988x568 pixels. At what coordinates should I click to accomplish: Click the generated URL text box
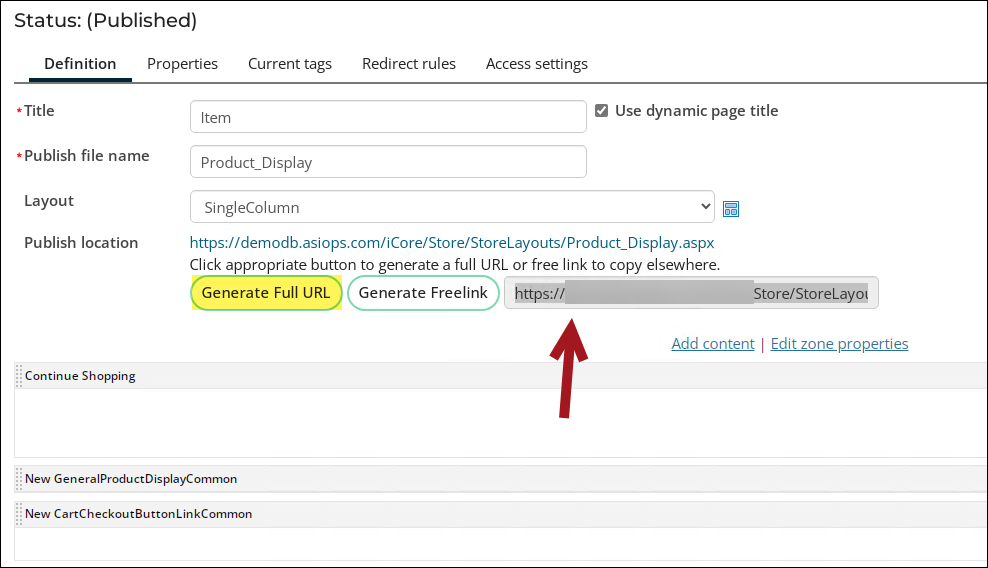click(691, 293)
